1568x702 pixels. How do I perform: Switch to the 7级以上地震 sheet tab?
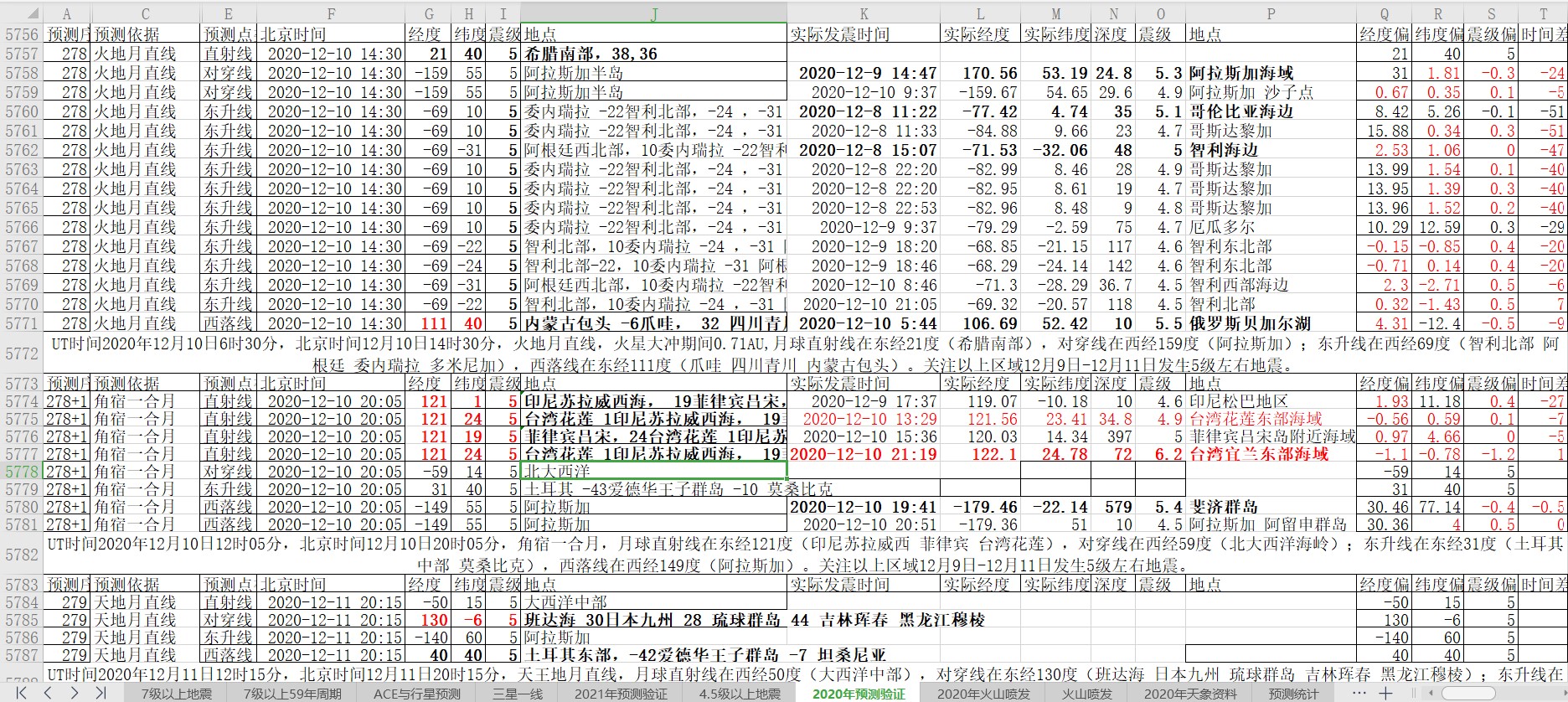[176, 694]
